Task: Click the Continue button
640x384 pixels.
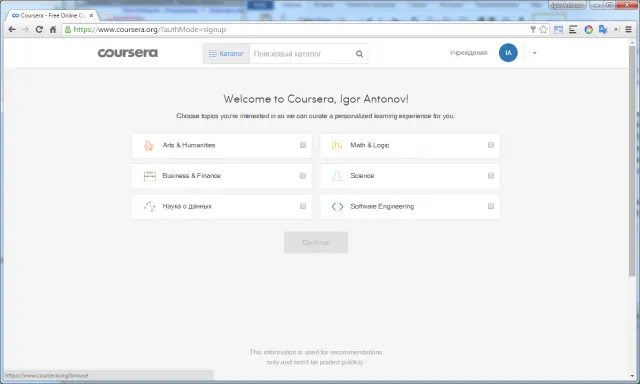Action: click(x=316, y=242)
